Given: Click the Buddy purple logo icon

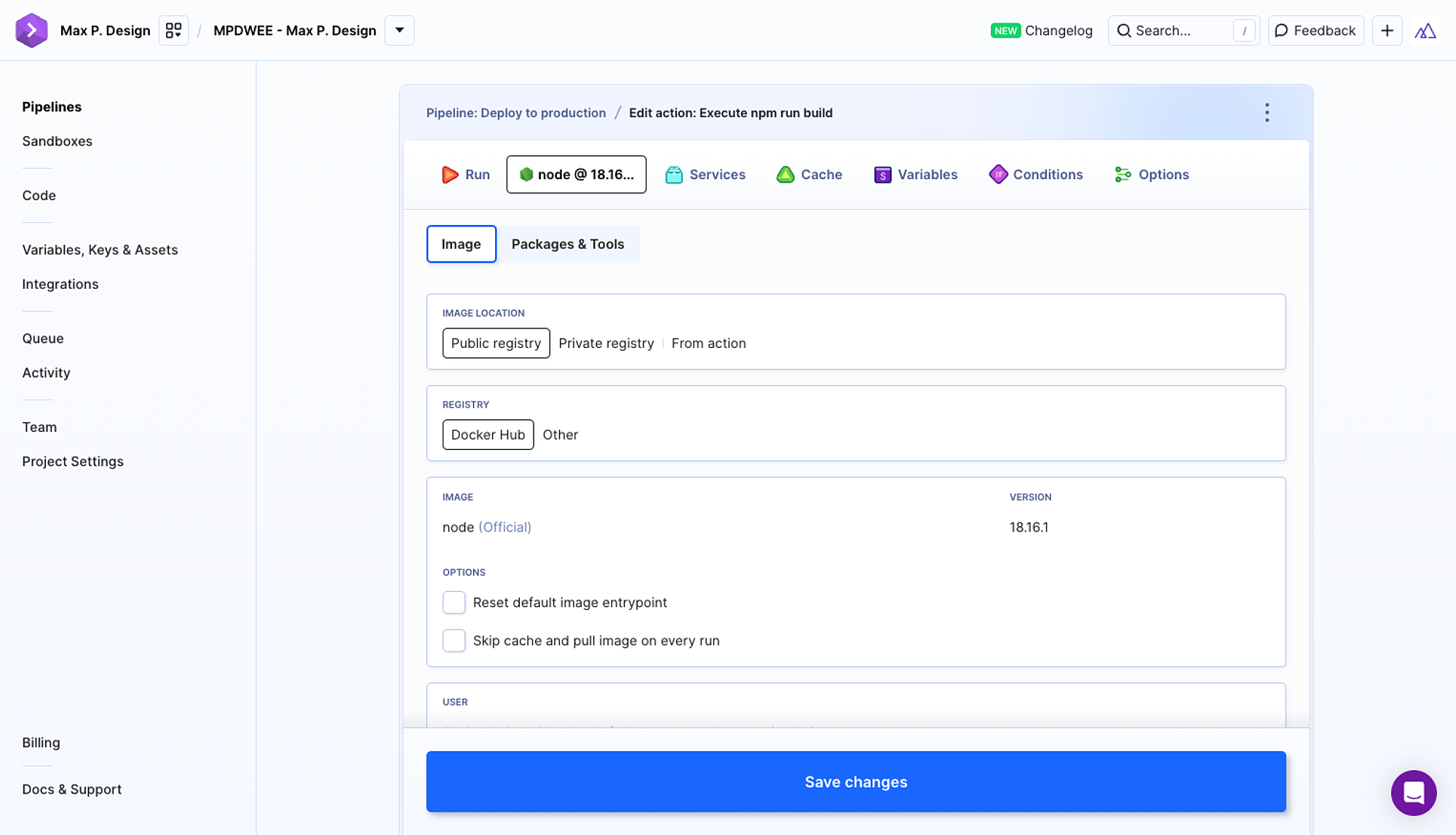Looking at the screenshot, I should tap(31, 31).
